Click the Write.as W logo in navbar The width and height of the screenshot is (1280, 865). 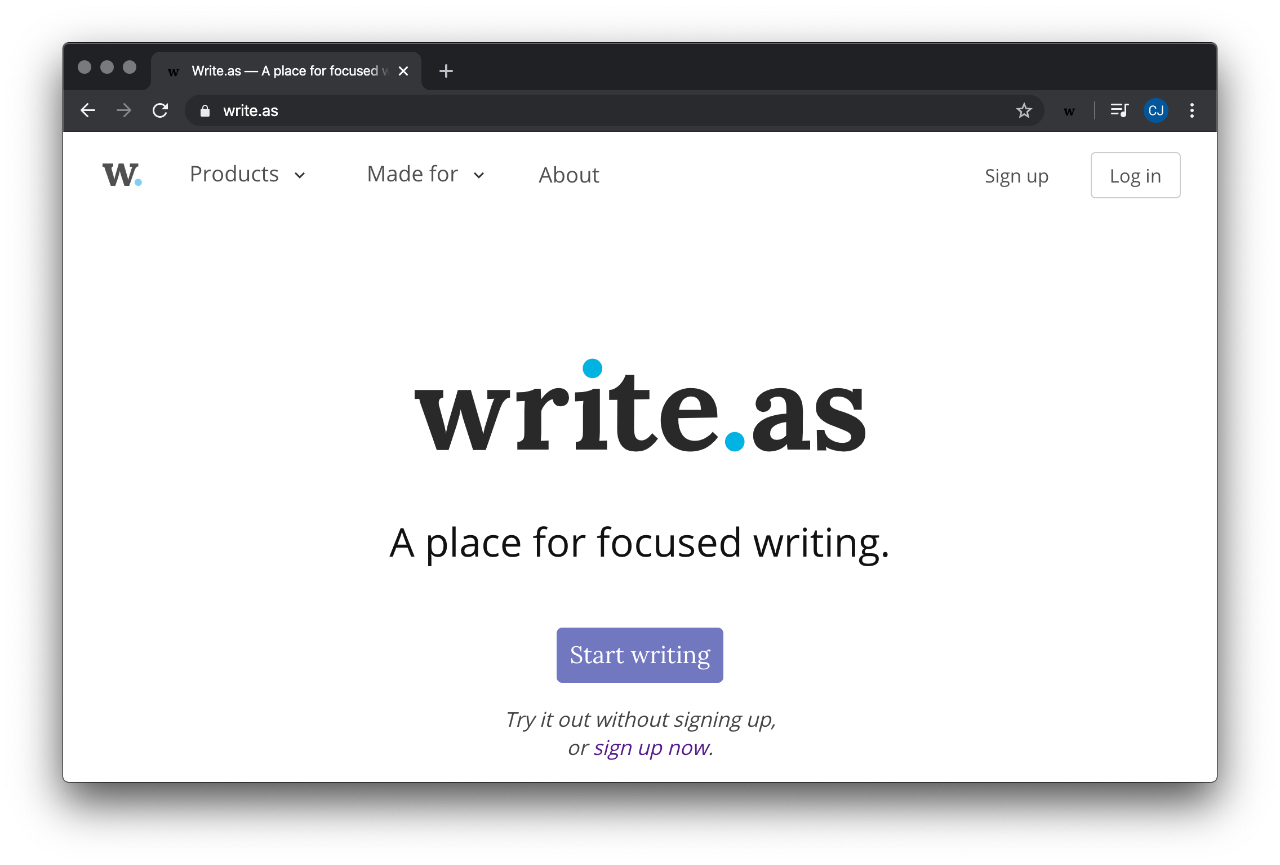pyautogui.click(x=122, y=175)
